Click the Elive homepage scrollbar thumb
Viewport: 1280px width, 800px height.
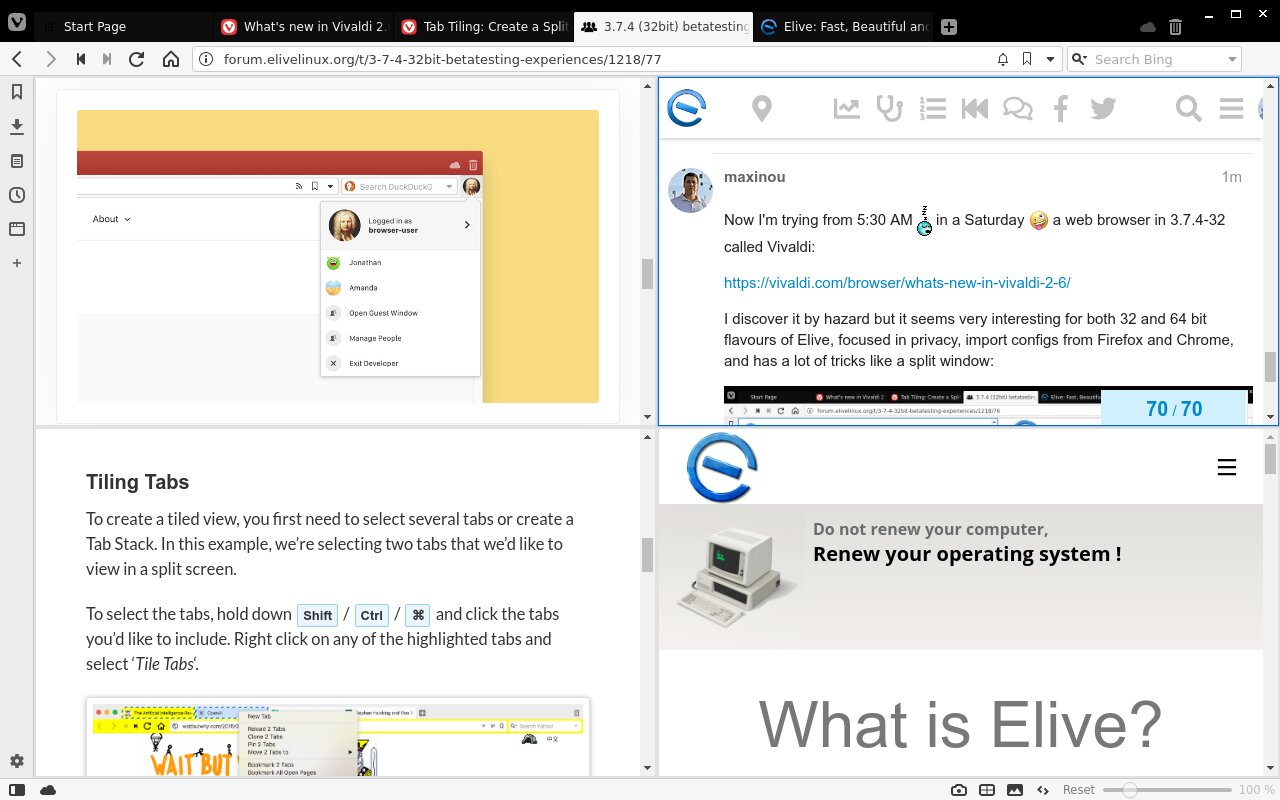point(1271,459)
